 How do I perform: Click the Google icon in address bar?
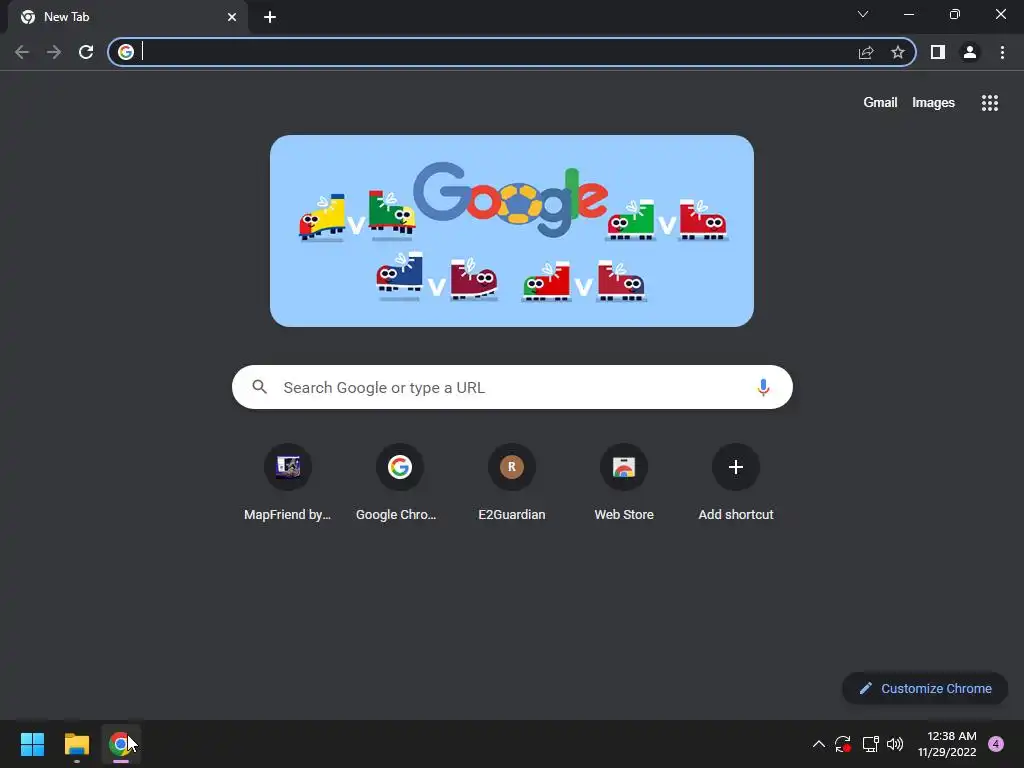126,52
